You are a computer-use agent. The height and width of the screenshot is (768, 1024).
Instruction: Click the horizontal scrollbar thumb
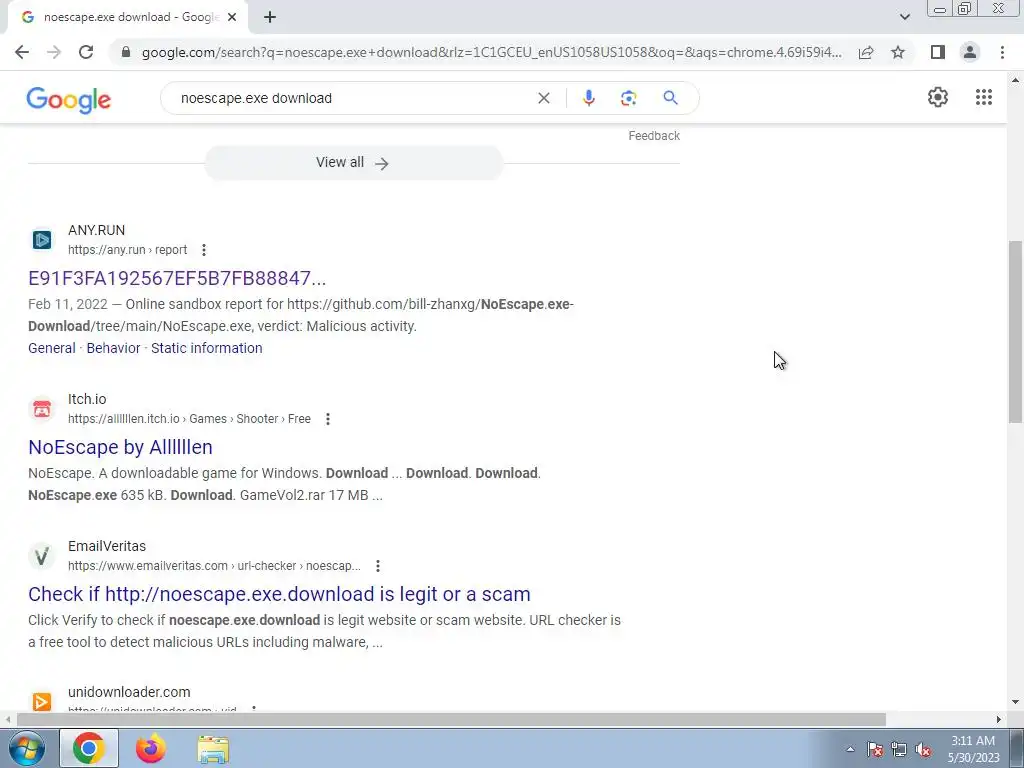(x=451, y=719)
